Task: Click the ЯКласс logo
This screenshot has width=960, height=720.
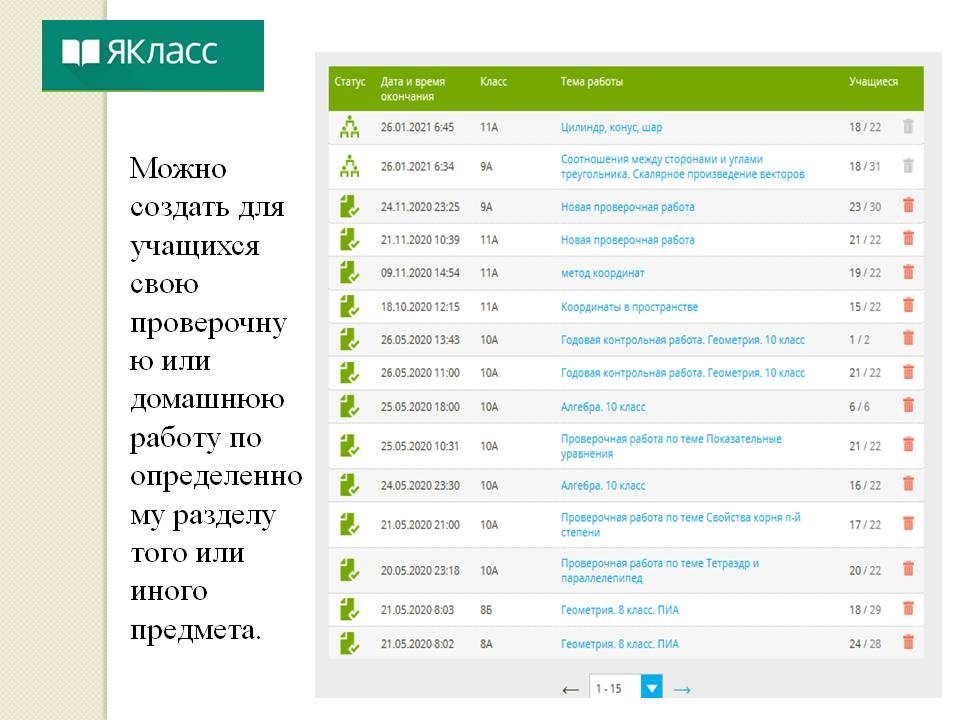Action: pyautogui.click(x=152, y=54)
